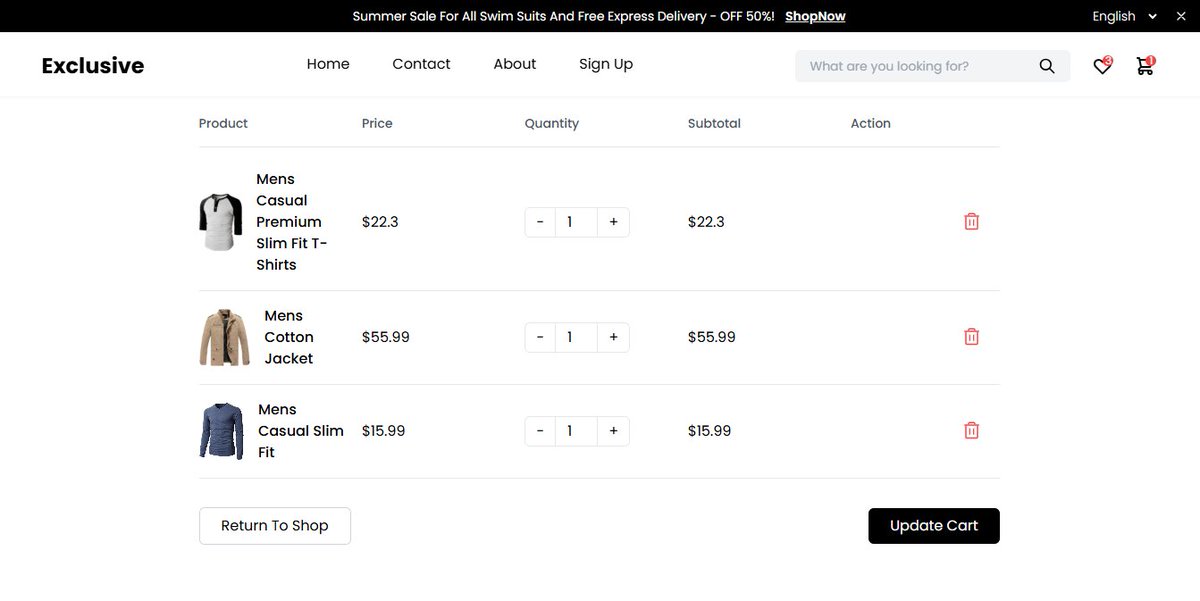Decrease quantity of the $22.3 T-Shirts
Image resolution: width=1200 pixels, height=601 pixels.
(x=540, y=222)
